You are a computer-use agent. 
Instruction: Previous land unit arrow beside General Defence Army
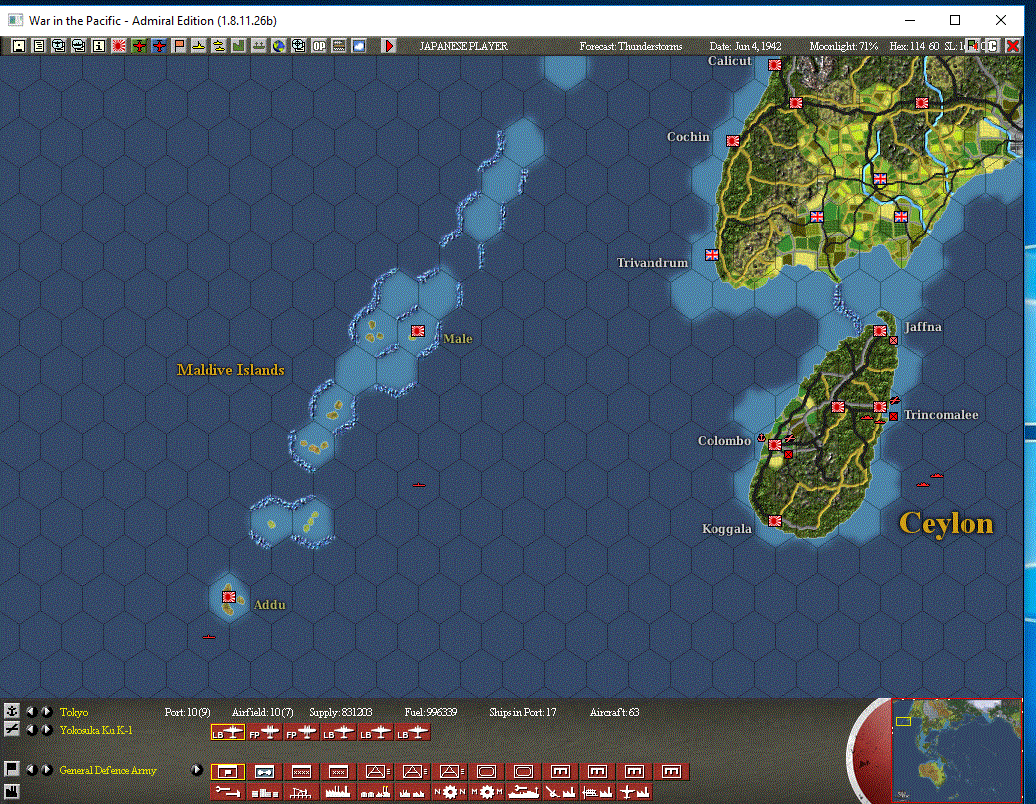[x=30, y=770]
